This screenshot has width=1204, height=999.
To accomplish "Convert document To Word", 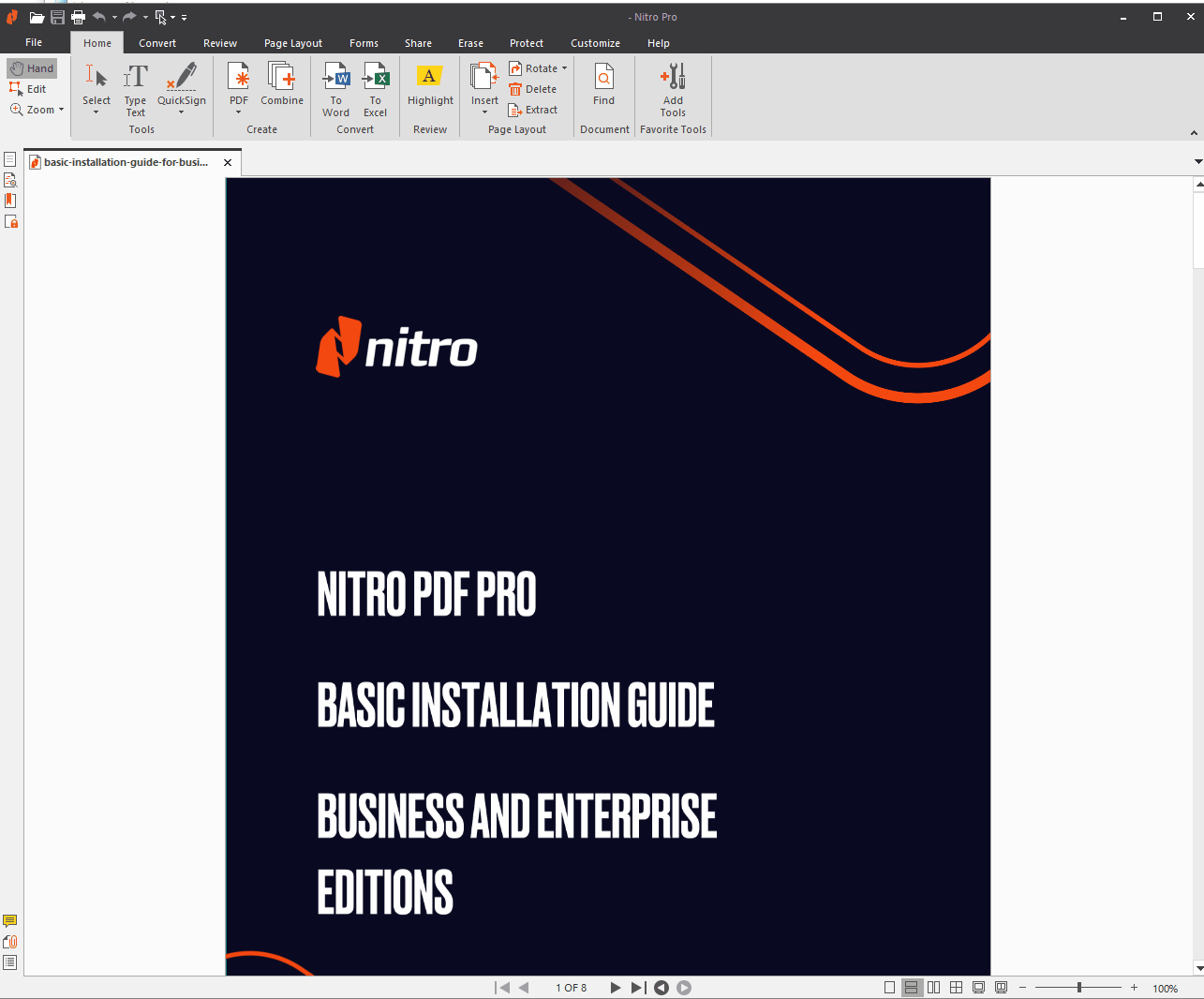I will click(335, 90).
